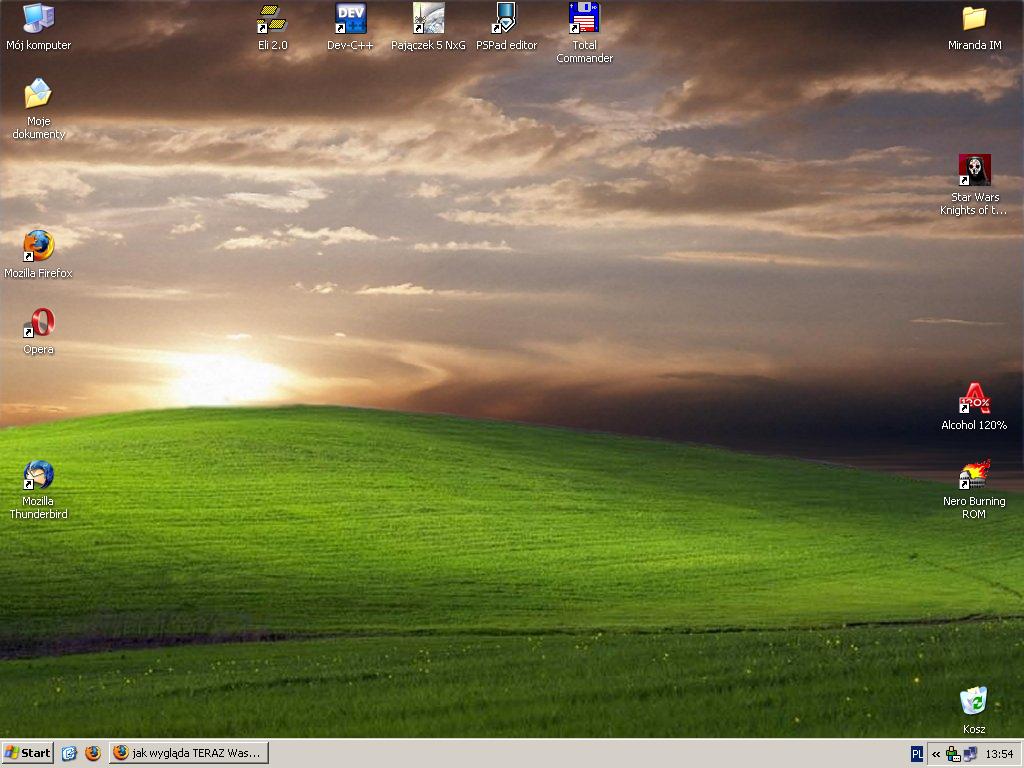This screenshot has height=768, width=1024.
Task: Select the Eli 2.0 shortcut icon
Action: pos(272,27)
